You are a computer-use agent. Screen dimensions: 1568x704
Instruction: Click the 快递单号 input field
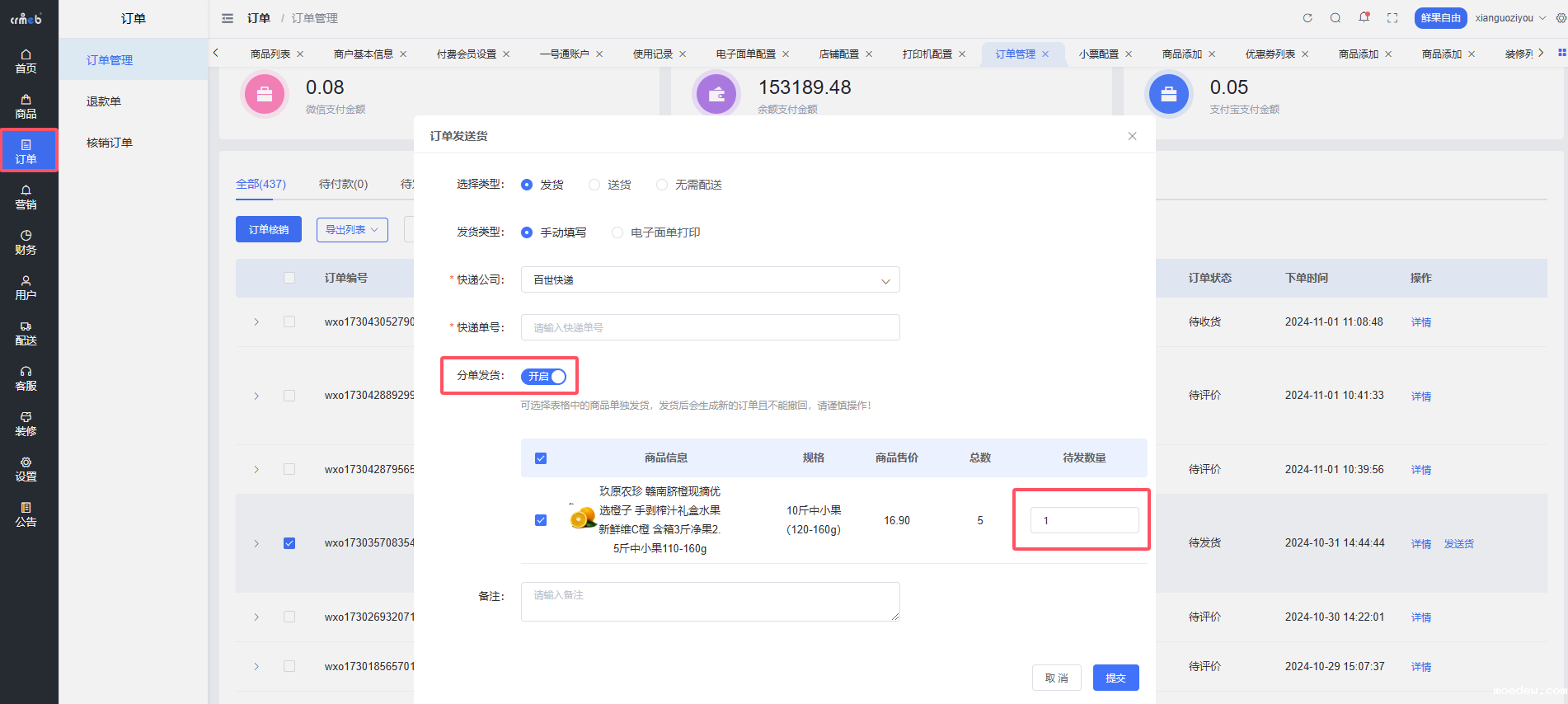[x=710, y=328]
